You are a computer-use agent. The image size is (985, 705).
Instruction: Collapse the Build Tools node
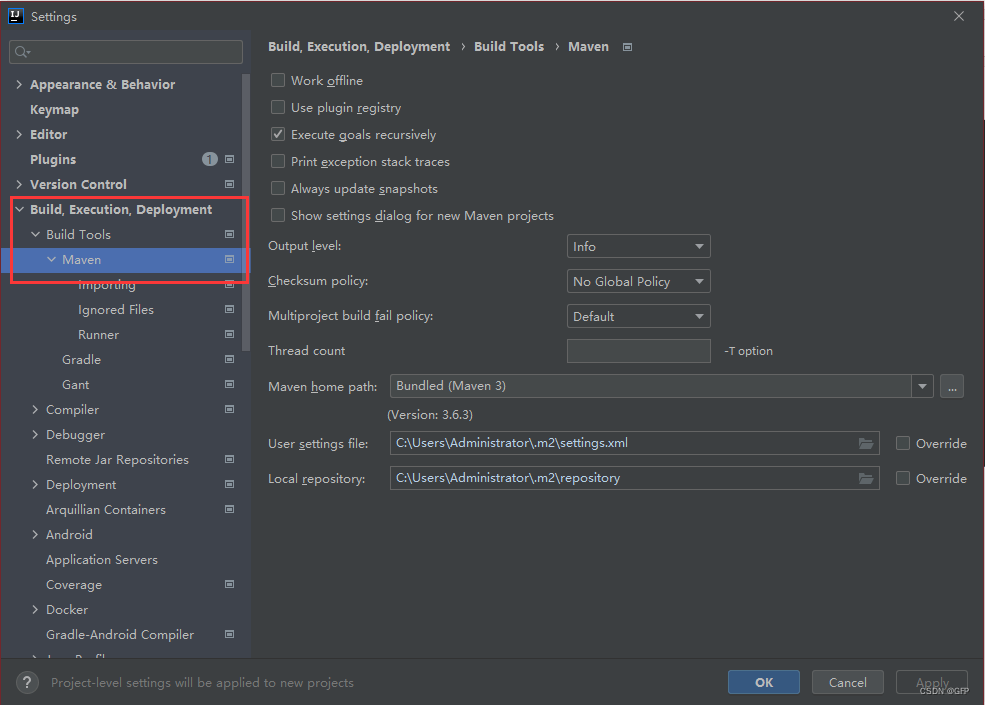click(x=35, y=234)
